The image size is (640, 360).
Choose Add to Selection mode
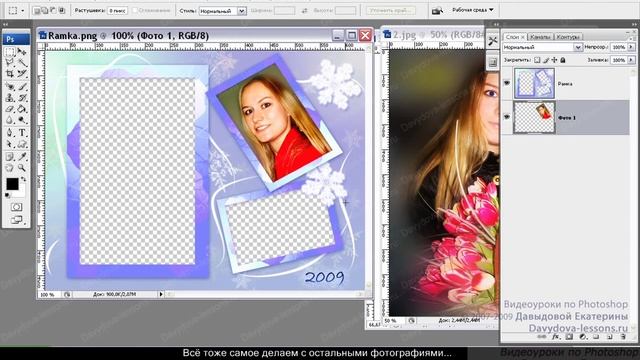coord(44,11)
